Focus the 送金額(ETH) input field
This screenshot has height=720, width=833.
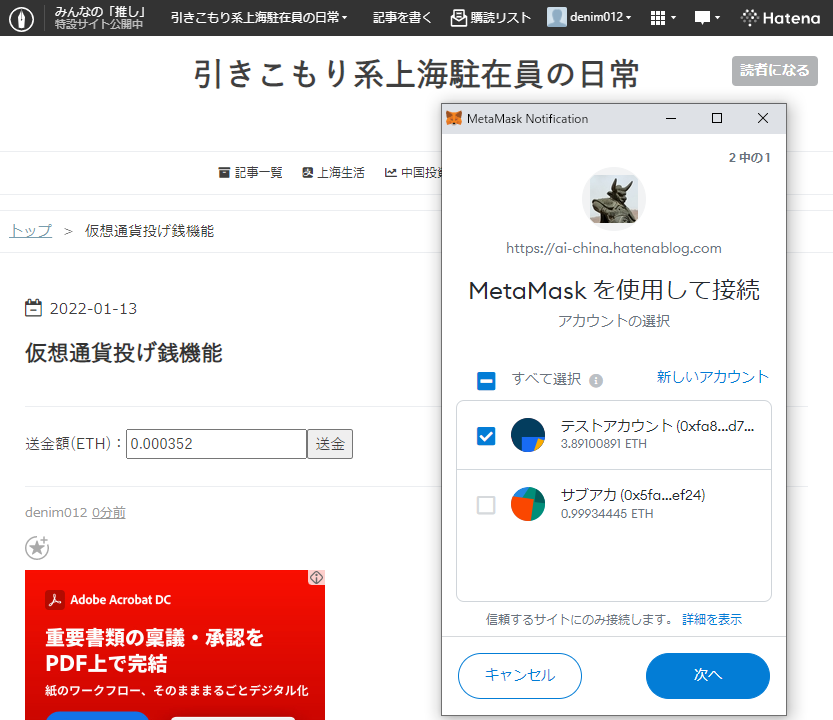(x=216, y=444)
